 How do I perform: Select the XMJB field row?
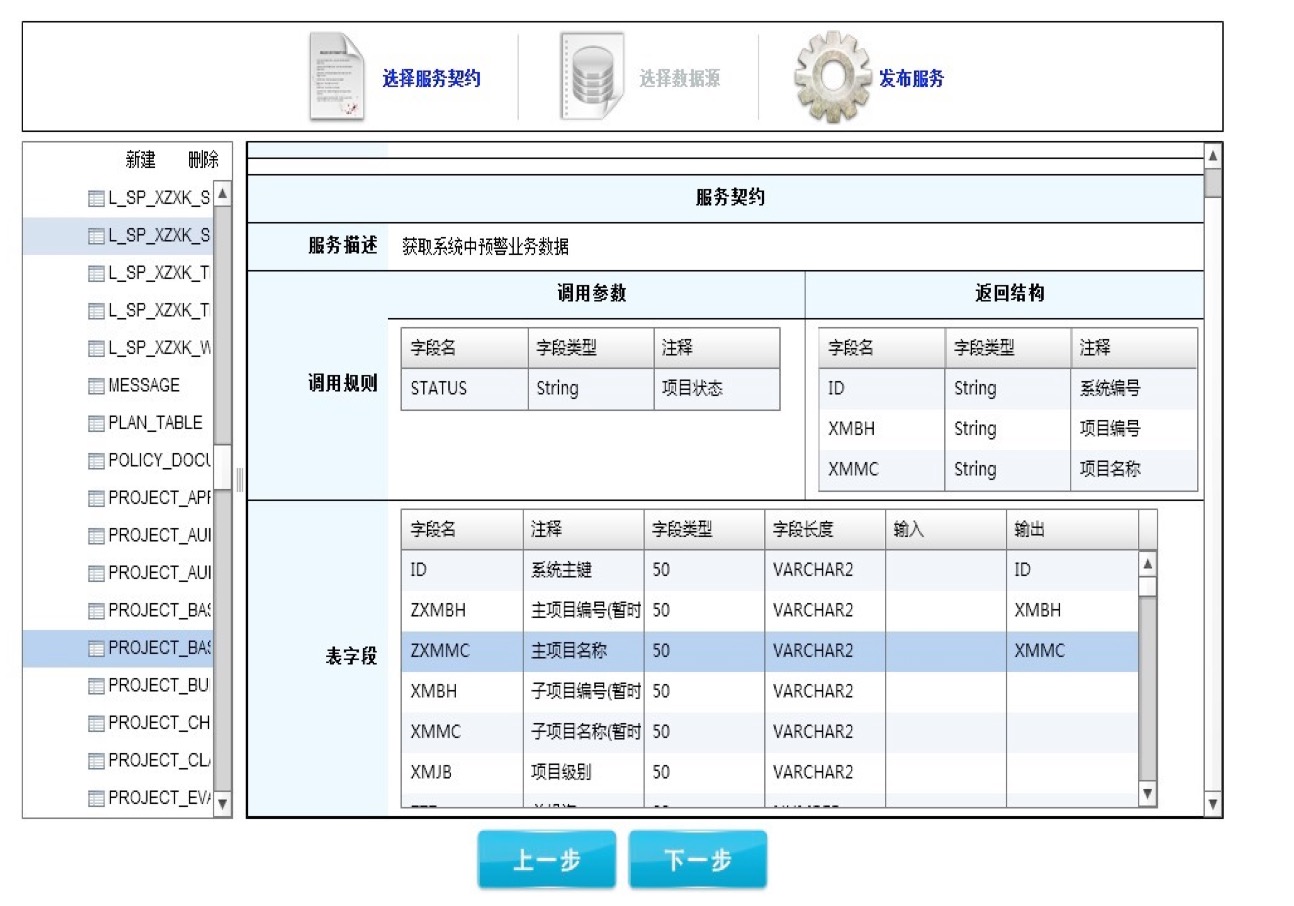pos(770,772)
